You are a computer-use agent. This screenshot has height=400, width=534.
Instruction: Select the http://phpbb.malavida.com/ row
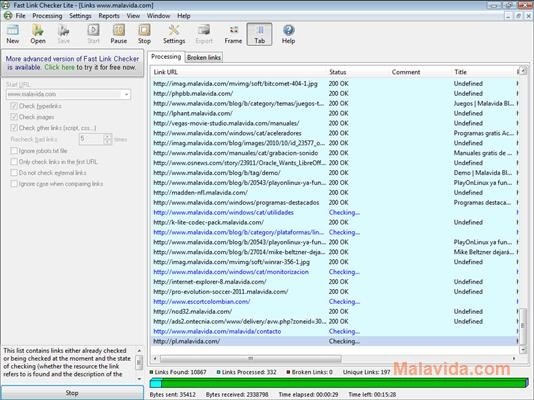(334, 93)
